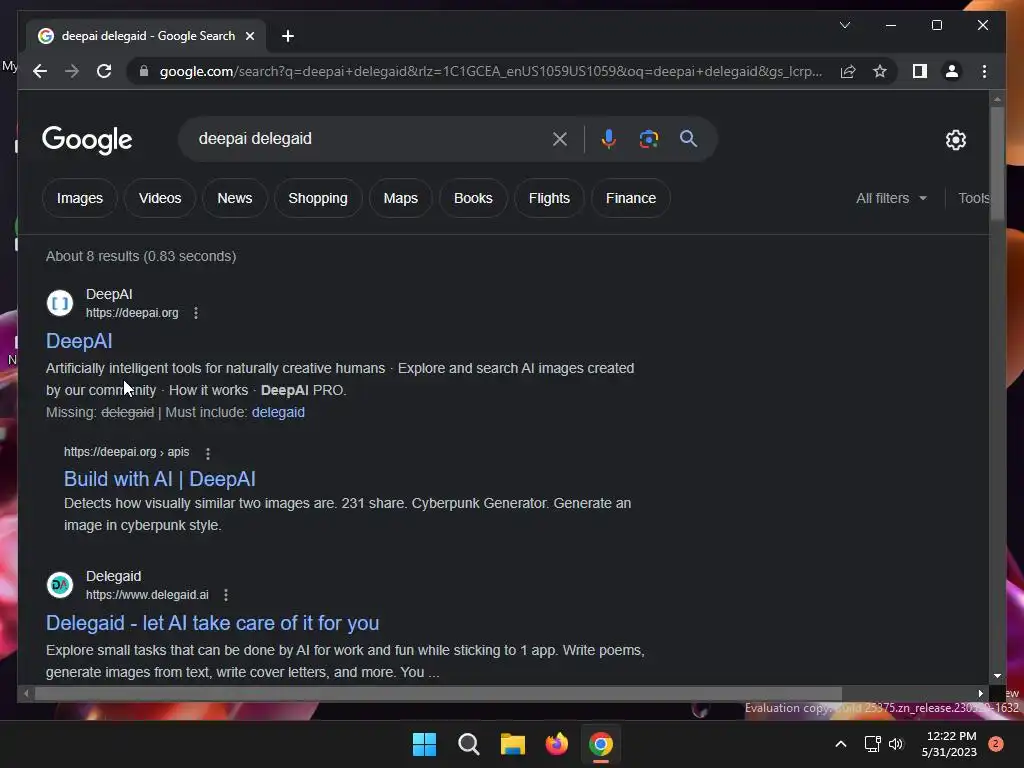
Task: Click Must include delegaid link
Action: [278, 412]
